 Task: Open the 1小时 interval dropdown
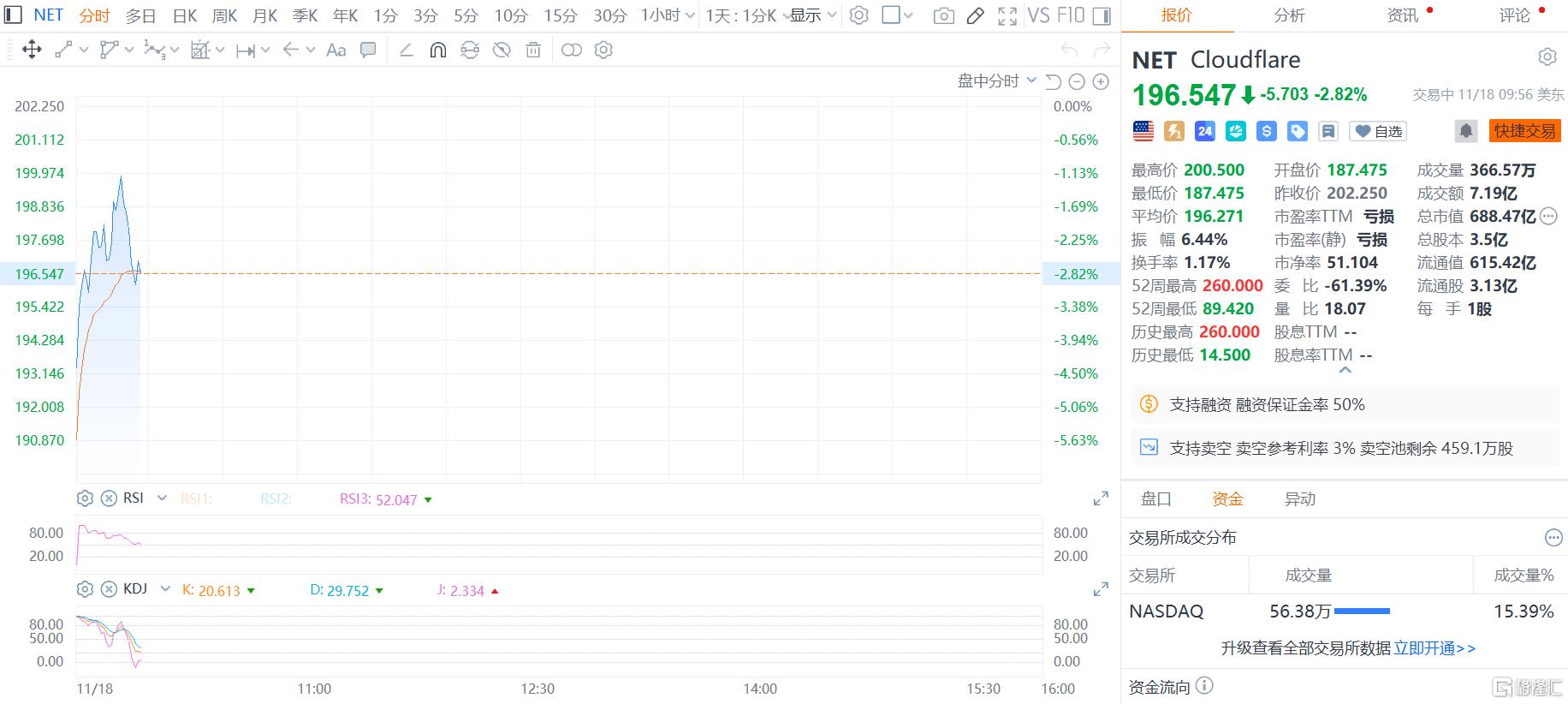click(668, 15)
